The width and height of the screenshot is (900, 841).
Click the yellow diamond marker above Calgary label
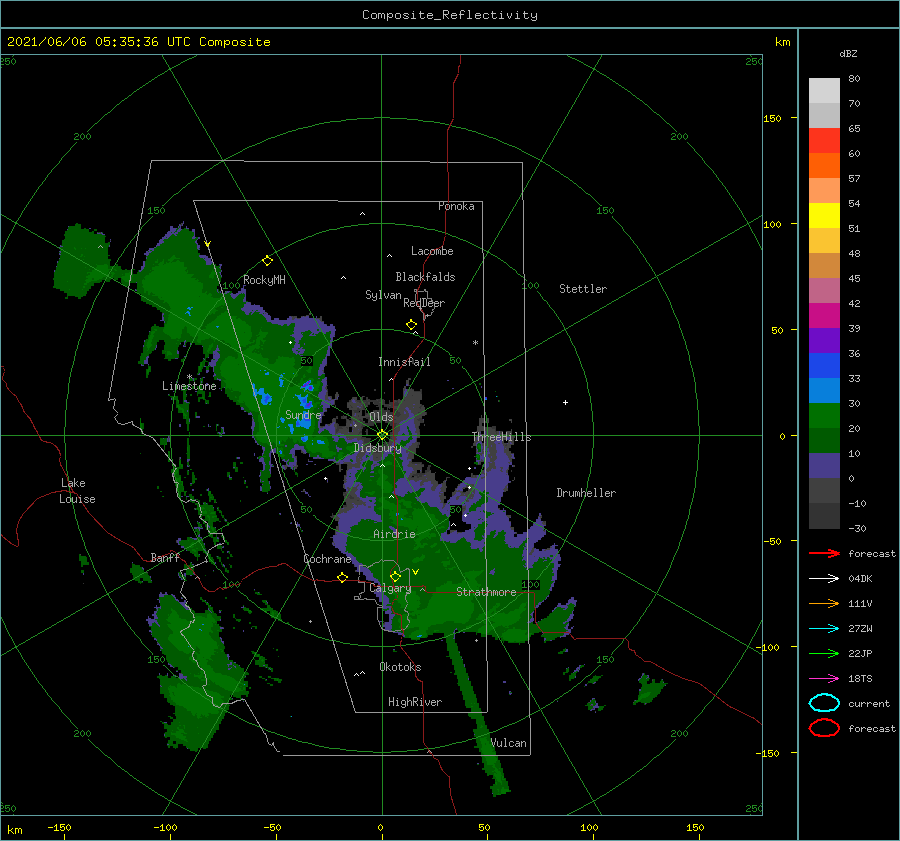click(395, 576)
